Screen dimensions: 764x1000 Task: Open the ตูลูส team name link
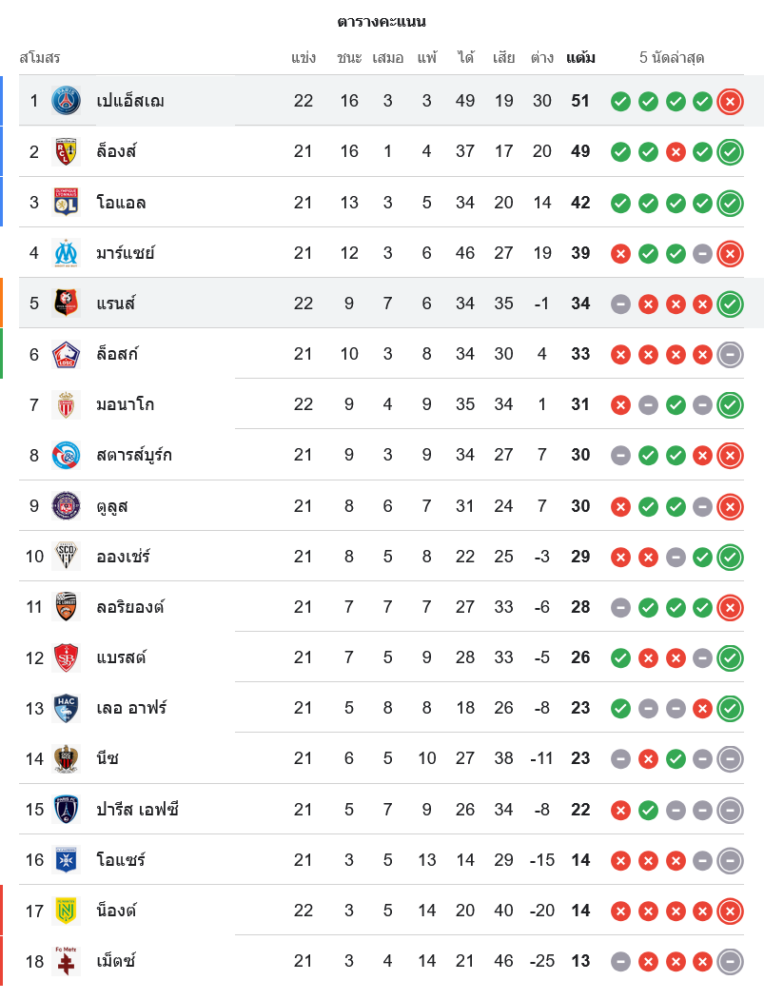point(112,506)
